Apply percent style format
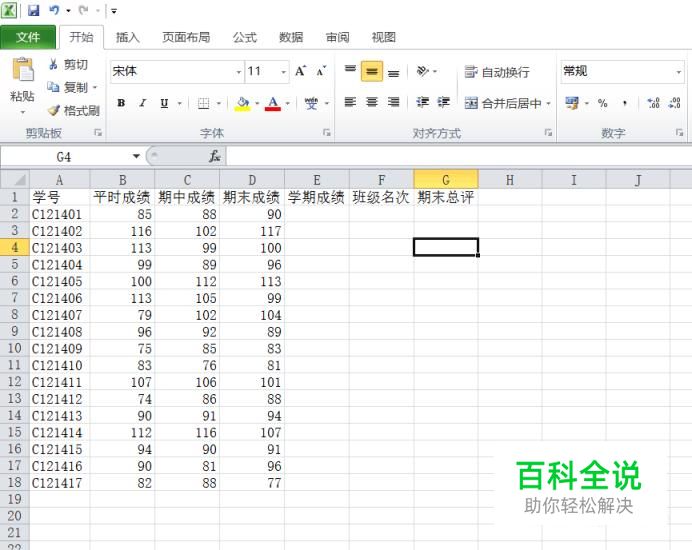This screenshot has width=692, height=550. click(x=602, y=103)
